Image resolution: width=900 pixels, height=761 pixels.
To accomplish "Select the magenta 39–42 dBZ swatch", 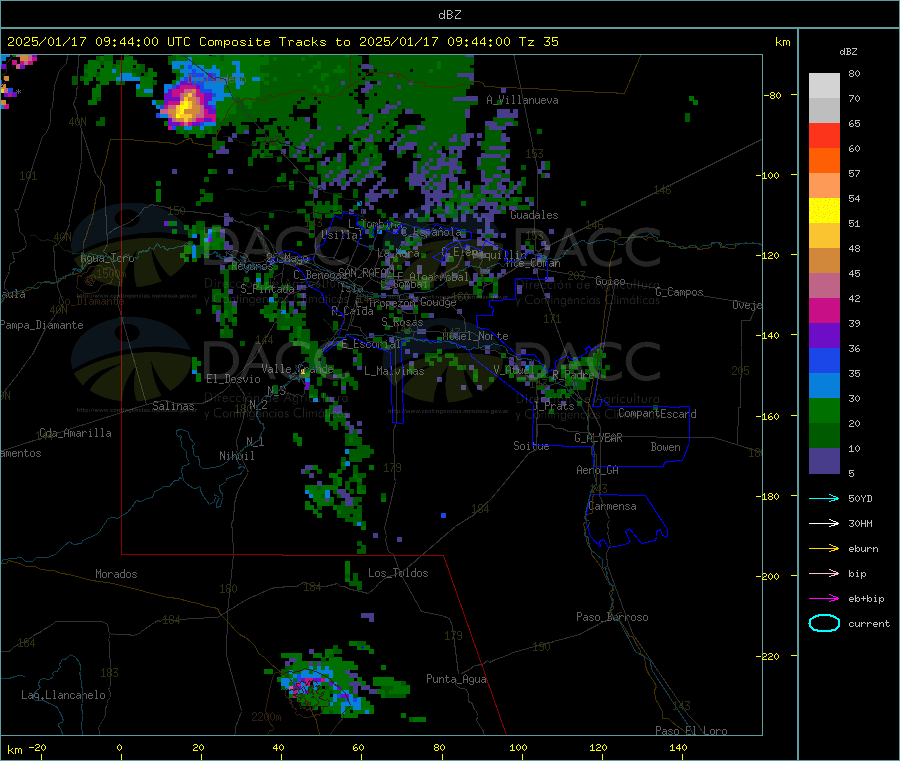I will 824,310.
